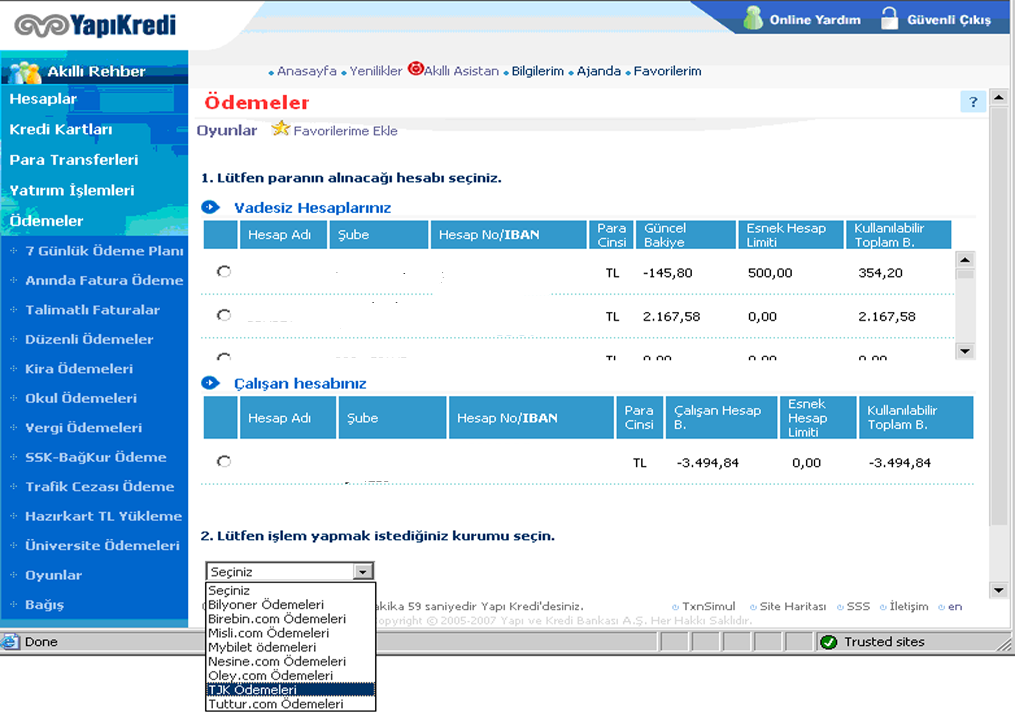This screenshot has height=716, width=1015.
Task: Collapse the Vadesiz Hesaplarınız arrow icon
Action: pos(210,207)
